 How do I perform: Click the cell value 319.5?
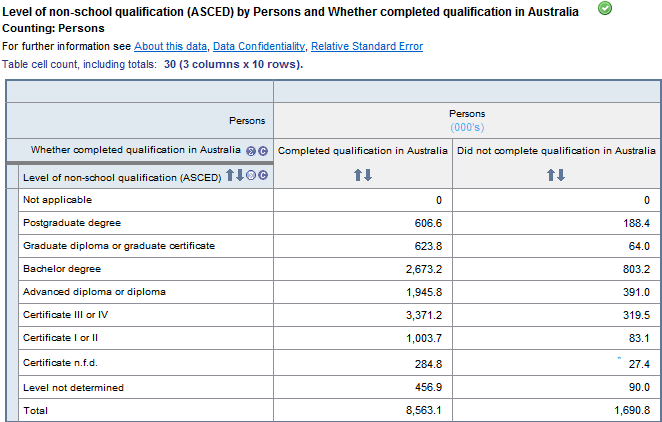[x=636, y=315]
